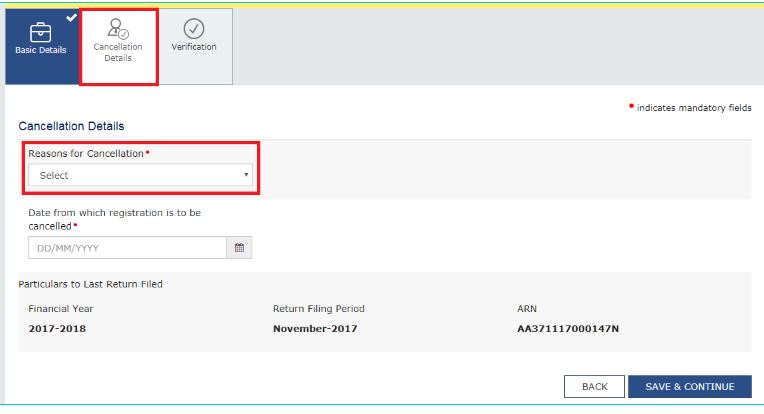Viewport: 764px width, 414px height.
Task: Click the Cancellation Details section heading
Action: coord(71,127)
